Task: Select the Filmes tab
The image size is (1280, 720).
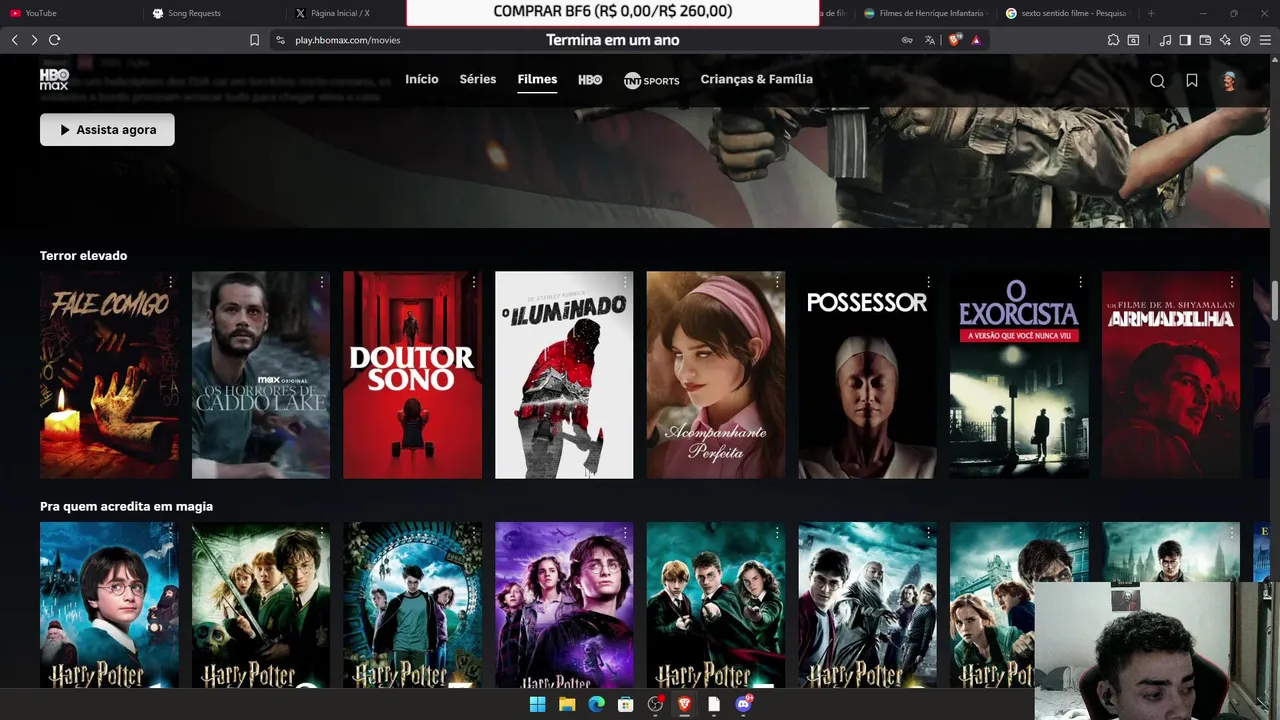Action: click(x=537, y=79)
